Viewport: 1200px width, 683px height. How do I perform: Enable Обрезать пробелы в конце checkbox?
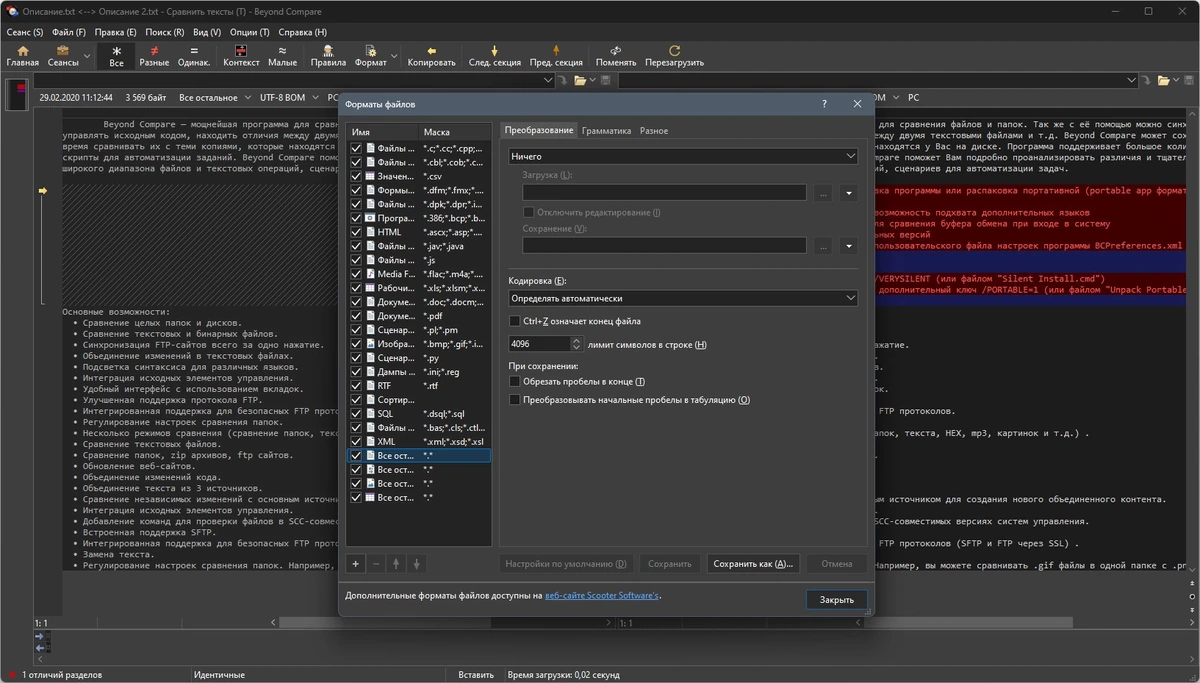(x=515, y=382)
